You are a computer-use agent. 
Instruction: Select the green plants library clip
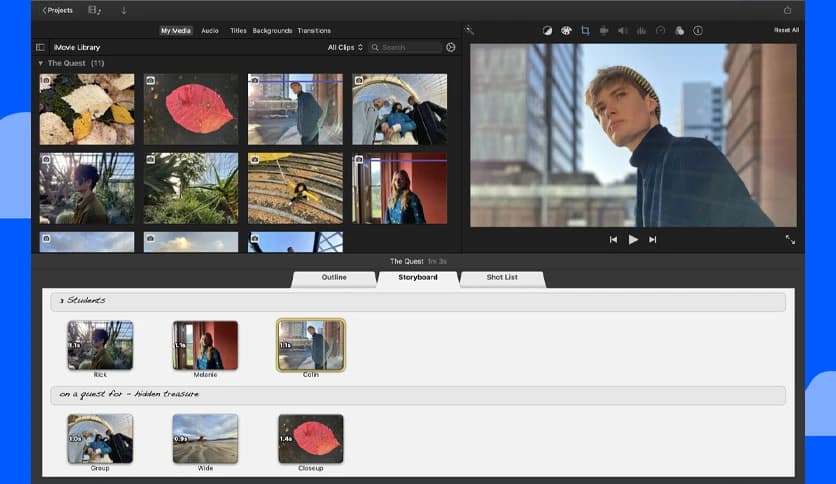[x=191, y=188]
